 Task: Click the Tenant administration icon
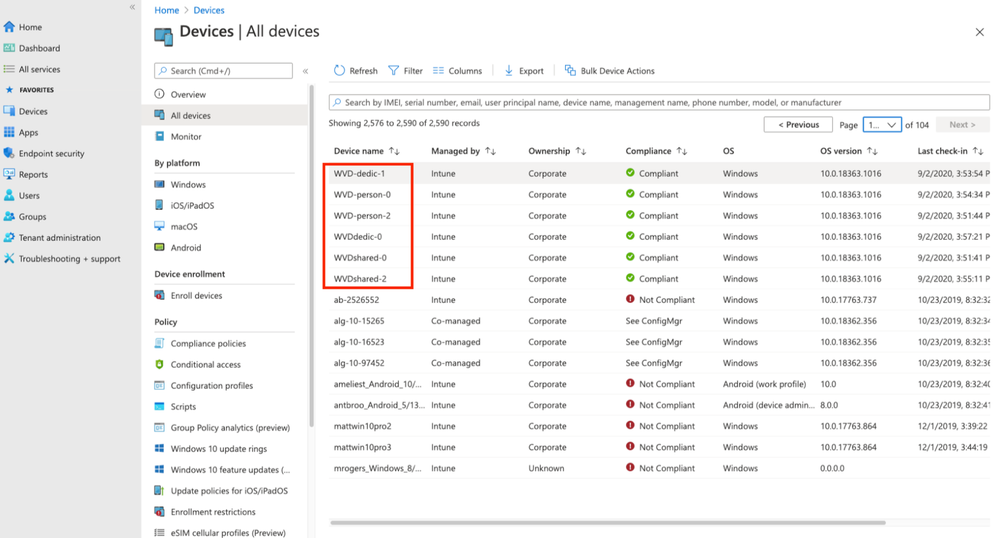coord(9,237)
